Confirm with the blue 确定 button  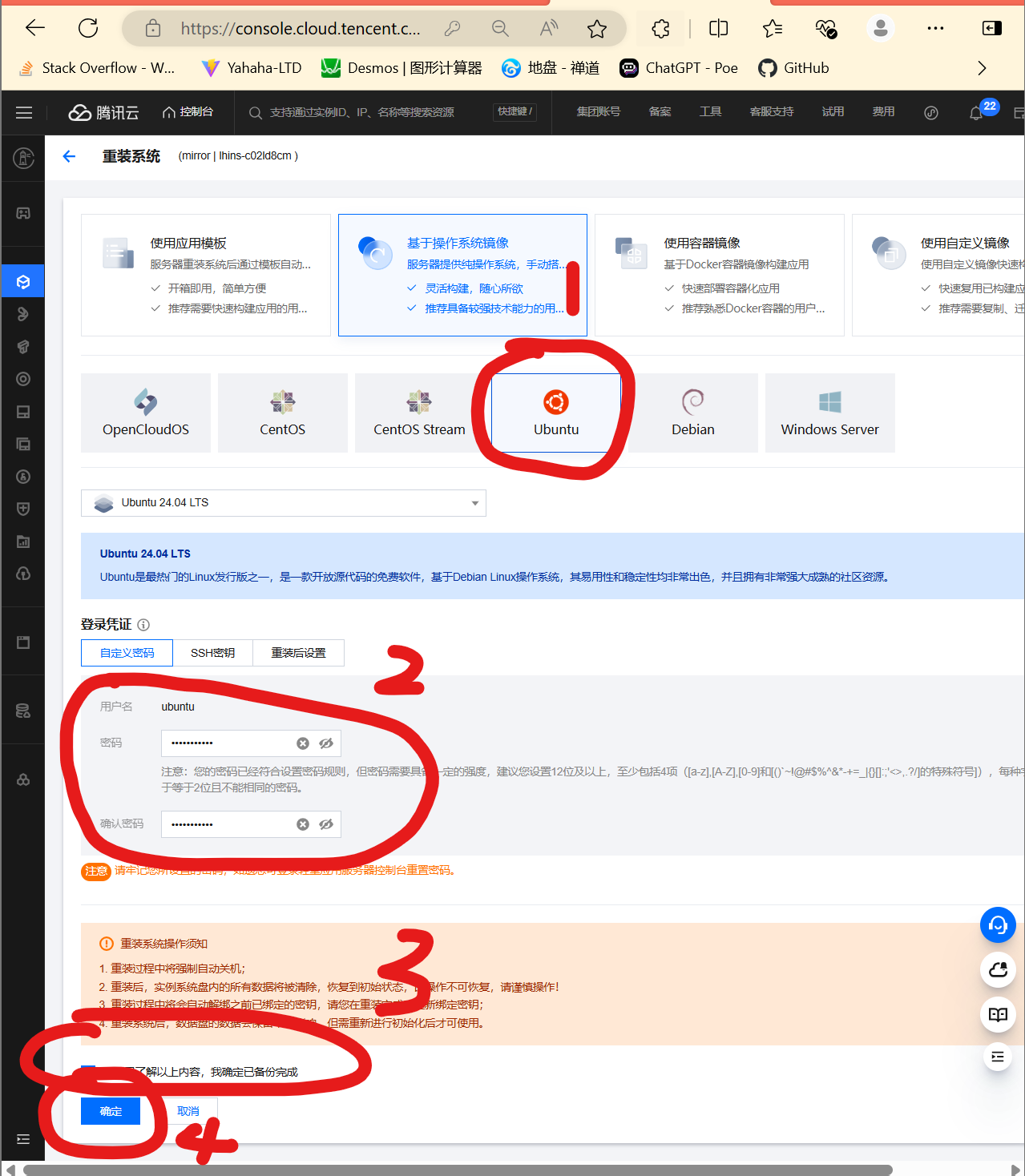tap(111, 1111)
